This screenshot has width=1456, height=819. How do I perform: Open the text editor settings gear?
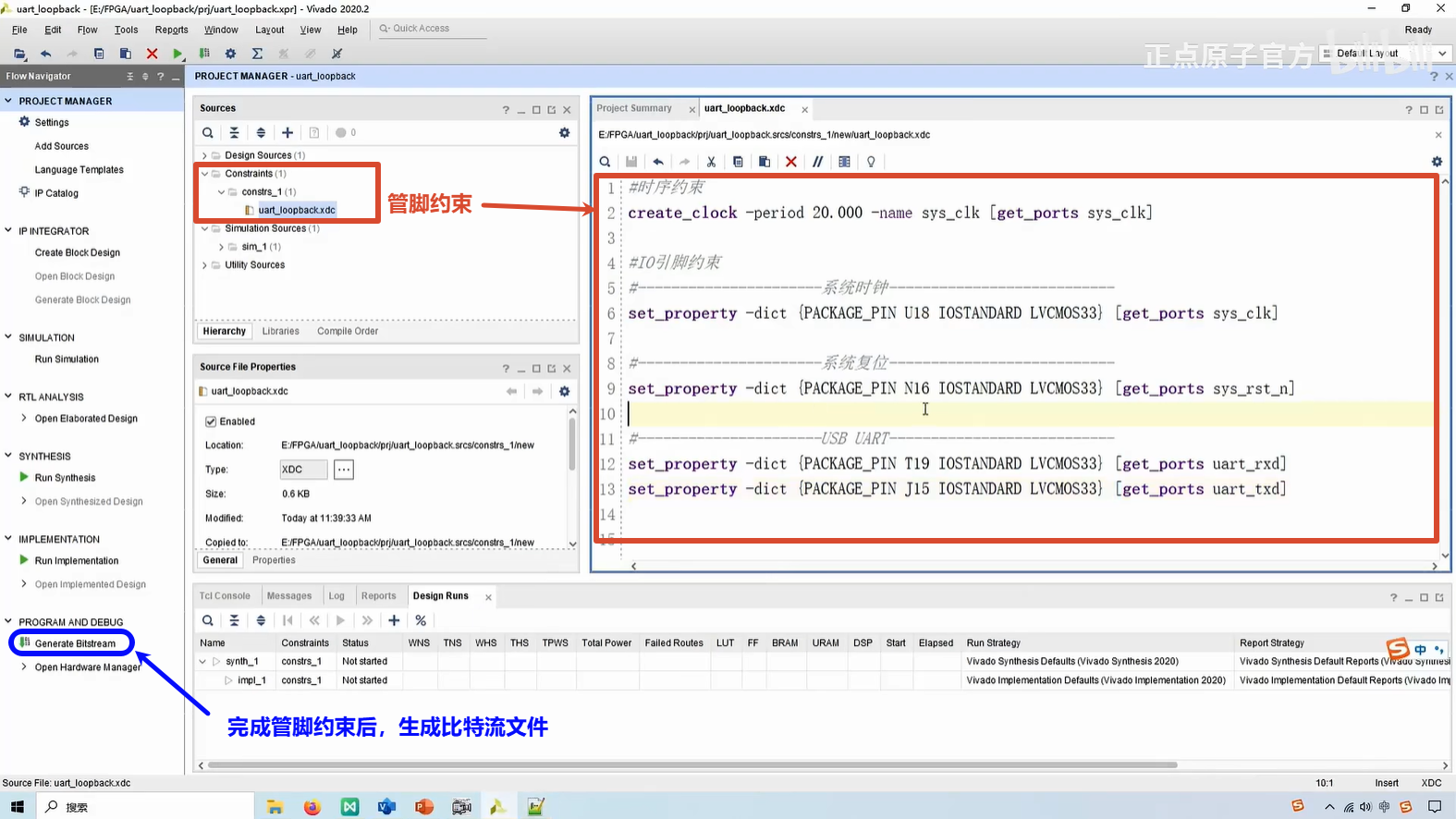tap(1437, 162)
